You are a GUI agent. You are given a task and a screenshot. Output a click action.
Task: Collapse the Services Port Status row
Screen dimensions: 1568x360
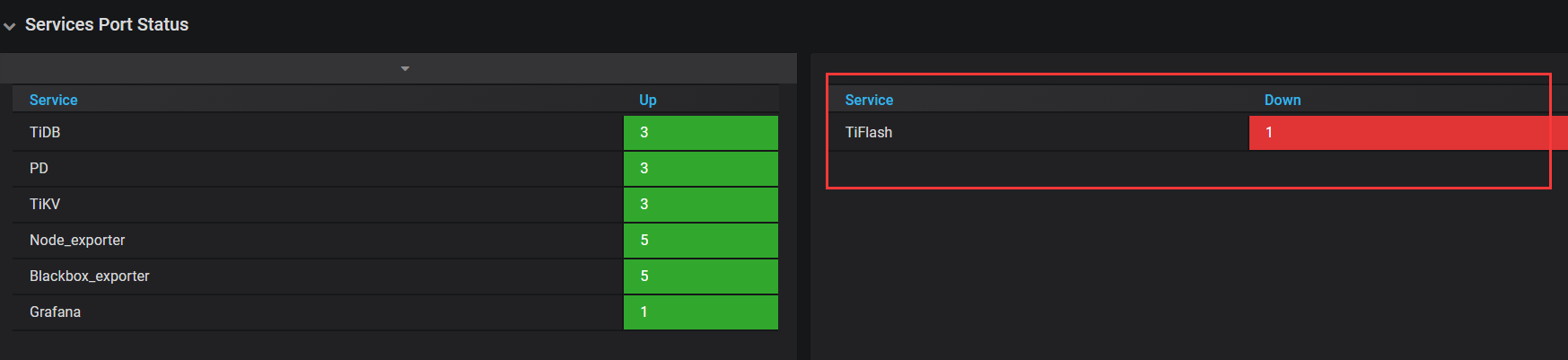(9, 26)
